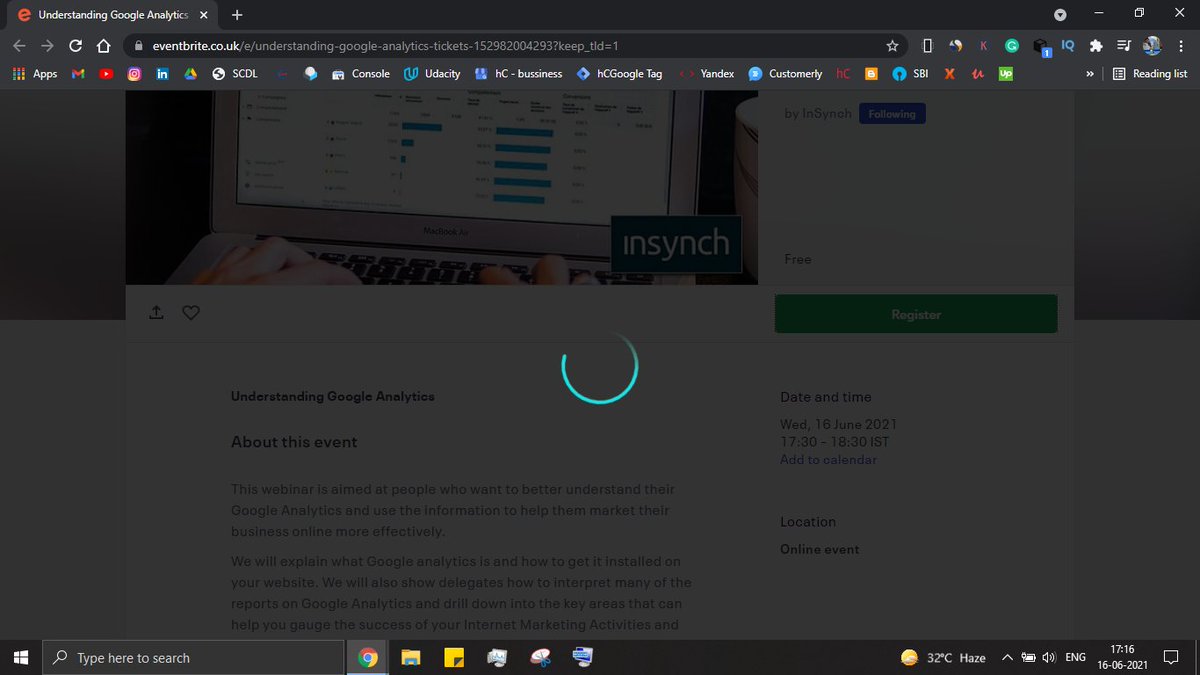Open the IQ extension icon

coord(1068,46)
